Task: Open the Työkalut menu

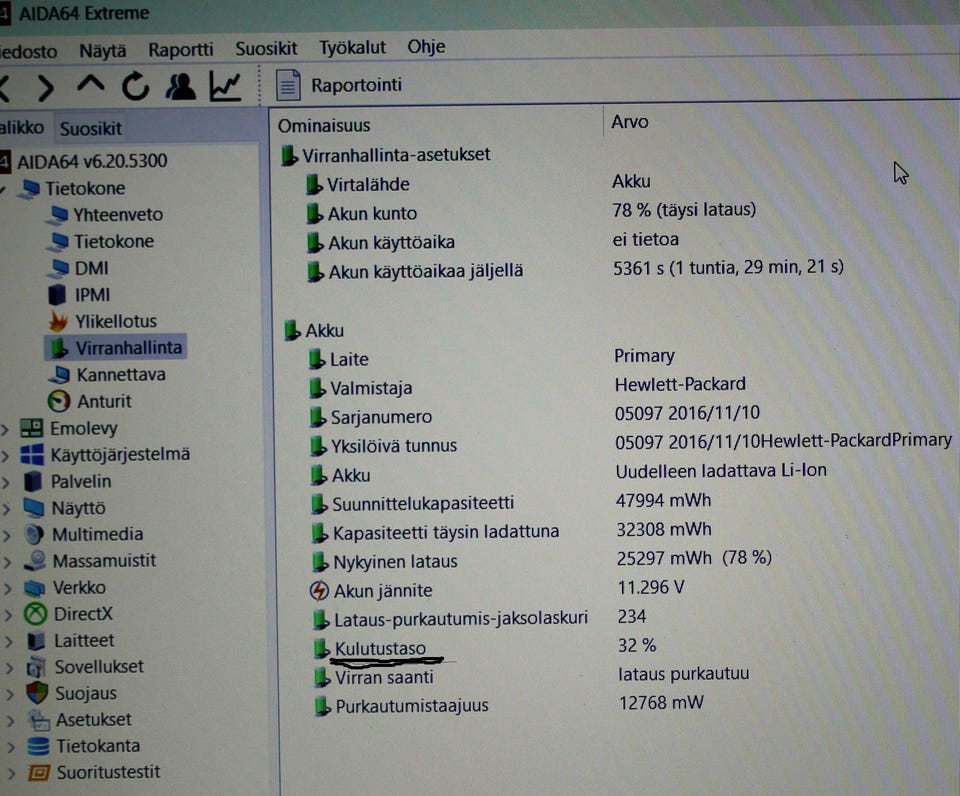Action: tap(352, 47)
